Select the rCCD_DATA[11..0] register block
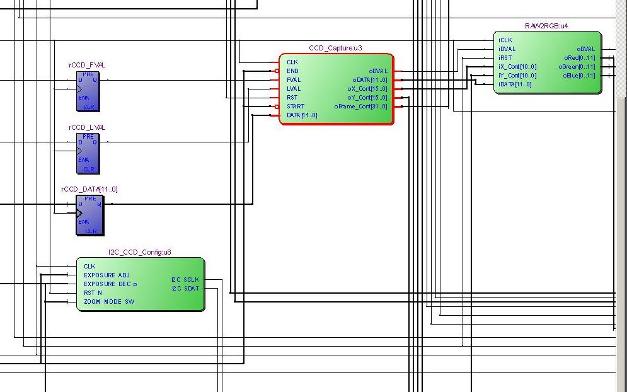627x392 pixels. pos(90,216)
